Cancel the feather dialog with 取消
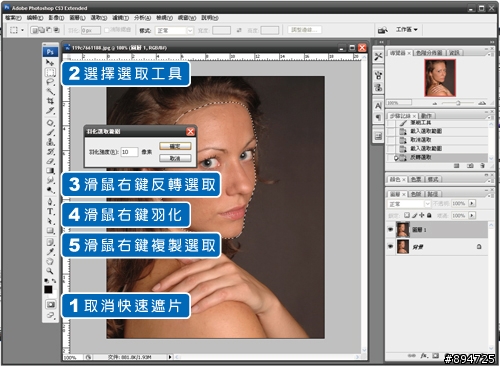 tap(175, 158)
